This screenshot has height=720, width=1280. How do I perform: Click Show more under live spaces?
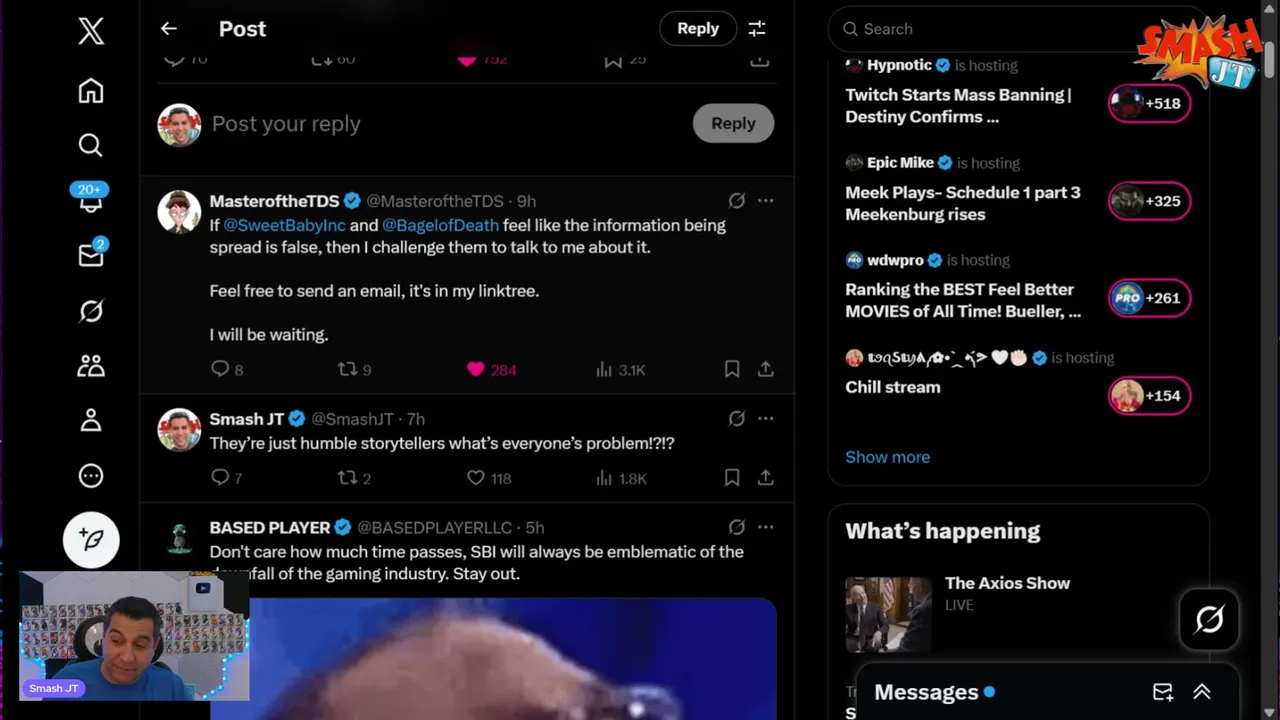(887, 457)
